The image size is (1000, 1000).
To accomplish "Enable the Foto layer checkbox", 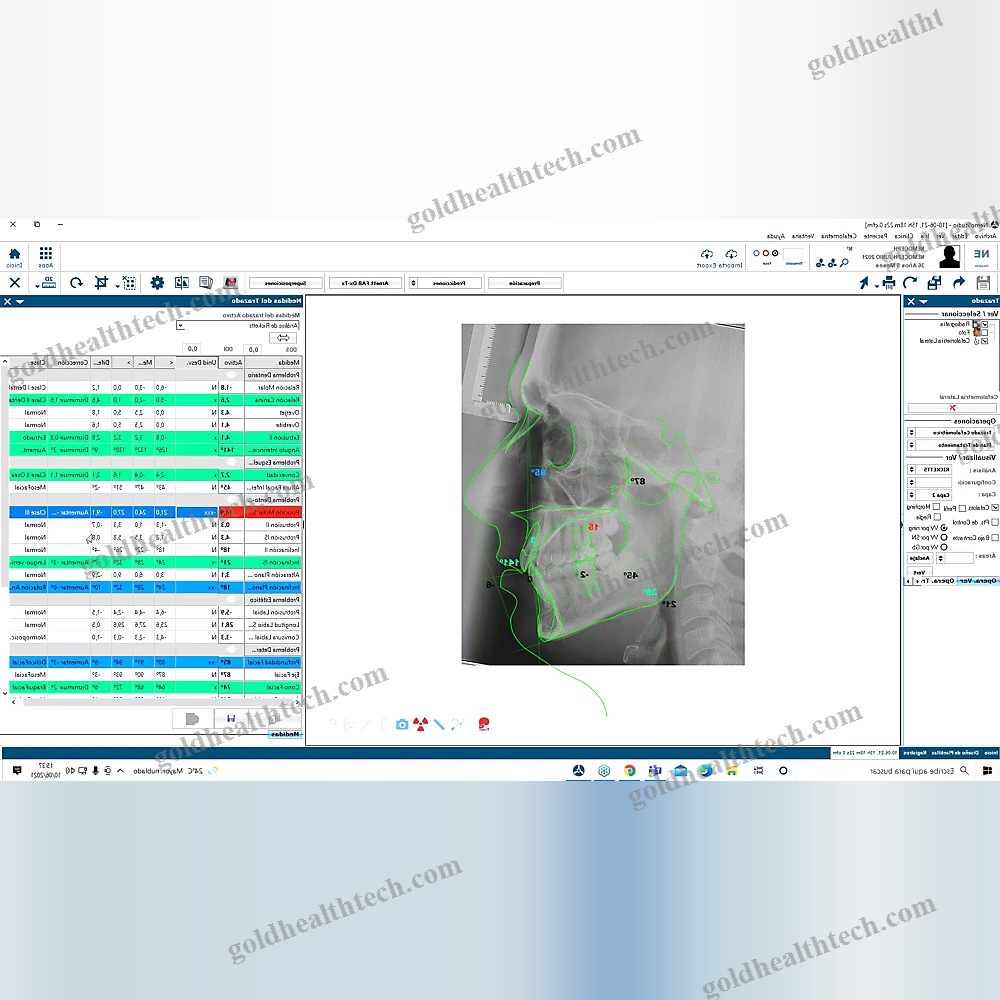I will [x=985, y=332].
